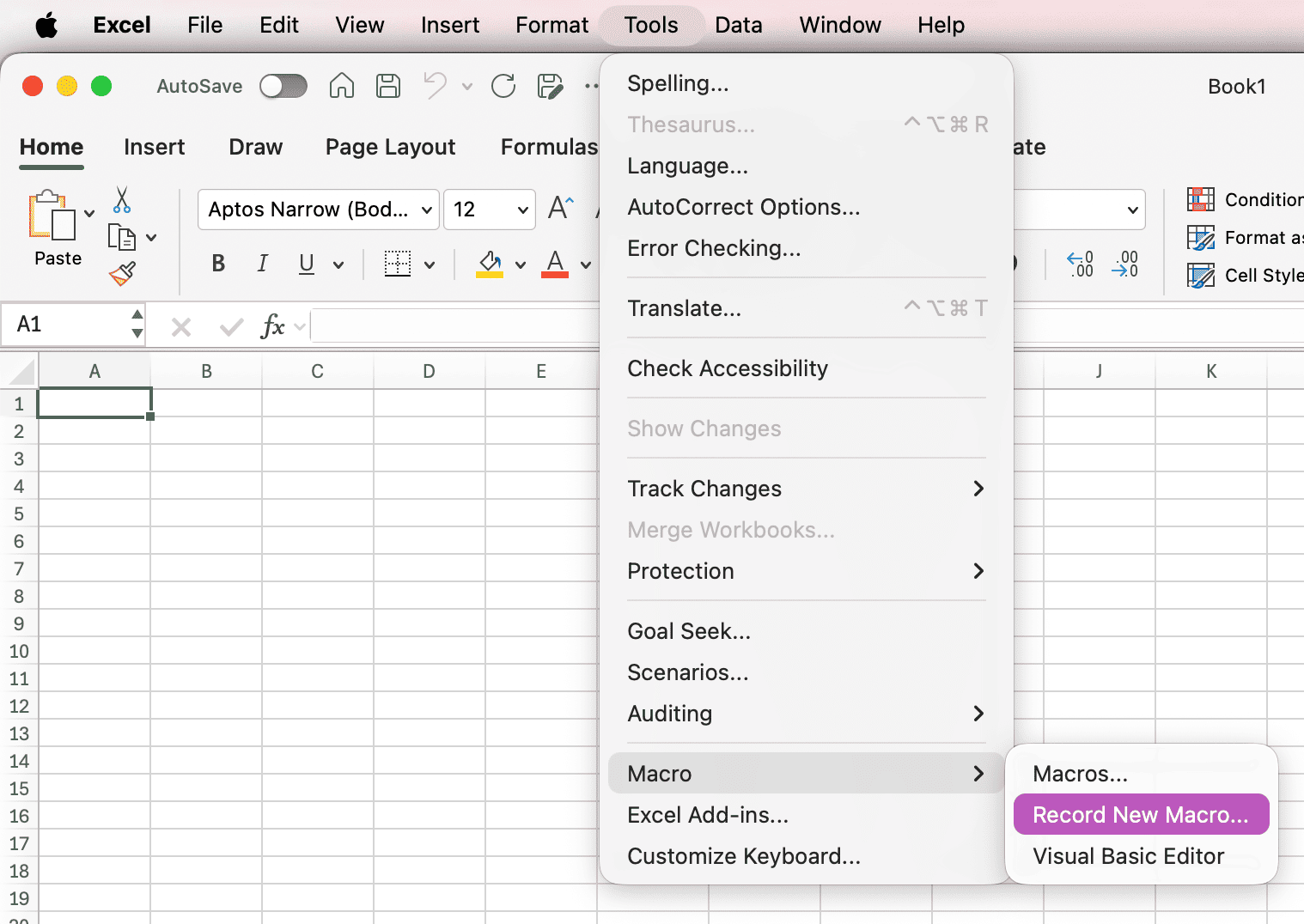This screenshot has width=1304, height=924.
Task: Click the Increase Decimal icon
Action: (x=1080, y=264)
